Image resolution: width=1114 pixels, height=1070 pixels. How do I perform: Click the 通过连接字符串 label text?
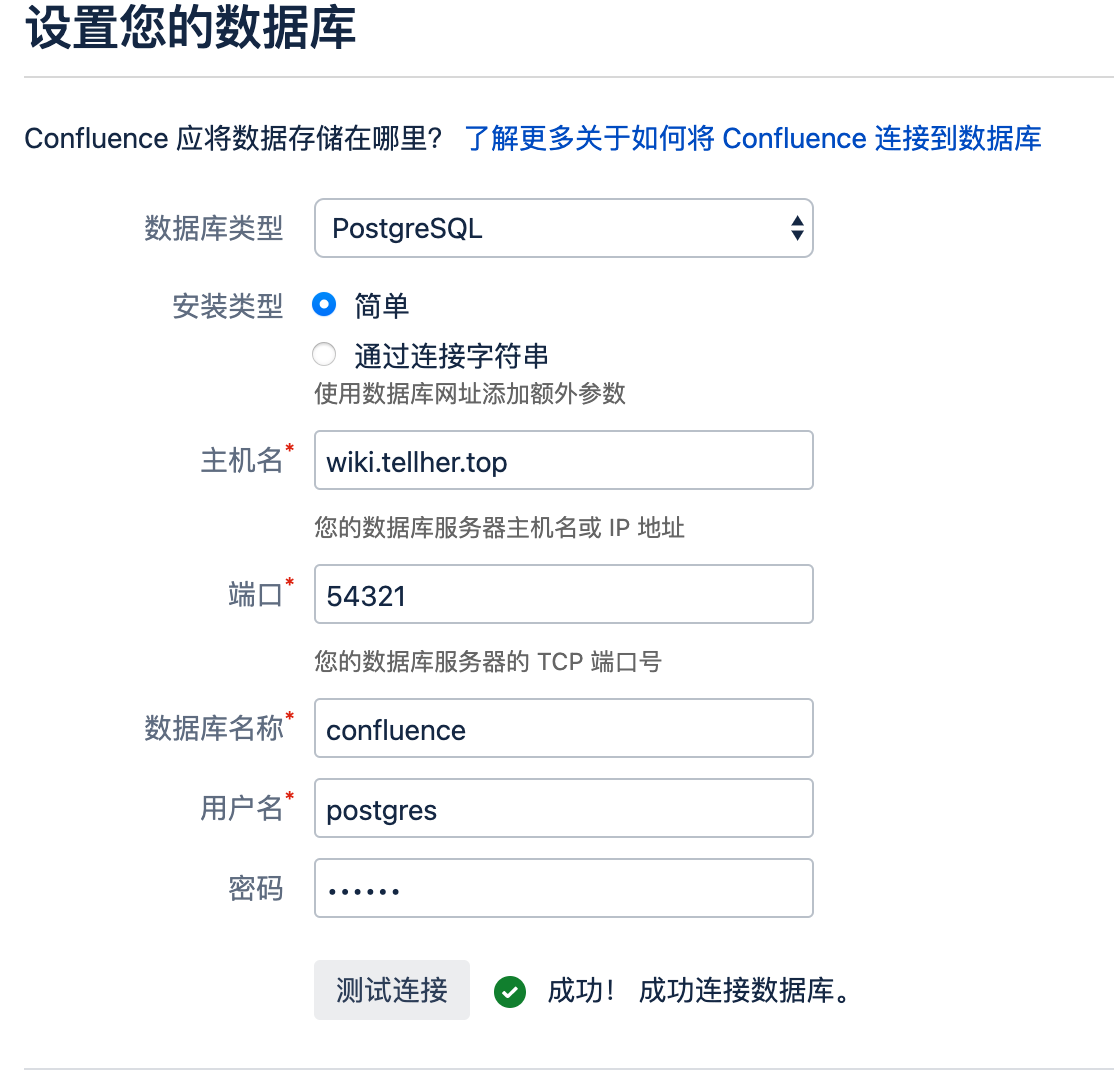[x=451, y=356]
